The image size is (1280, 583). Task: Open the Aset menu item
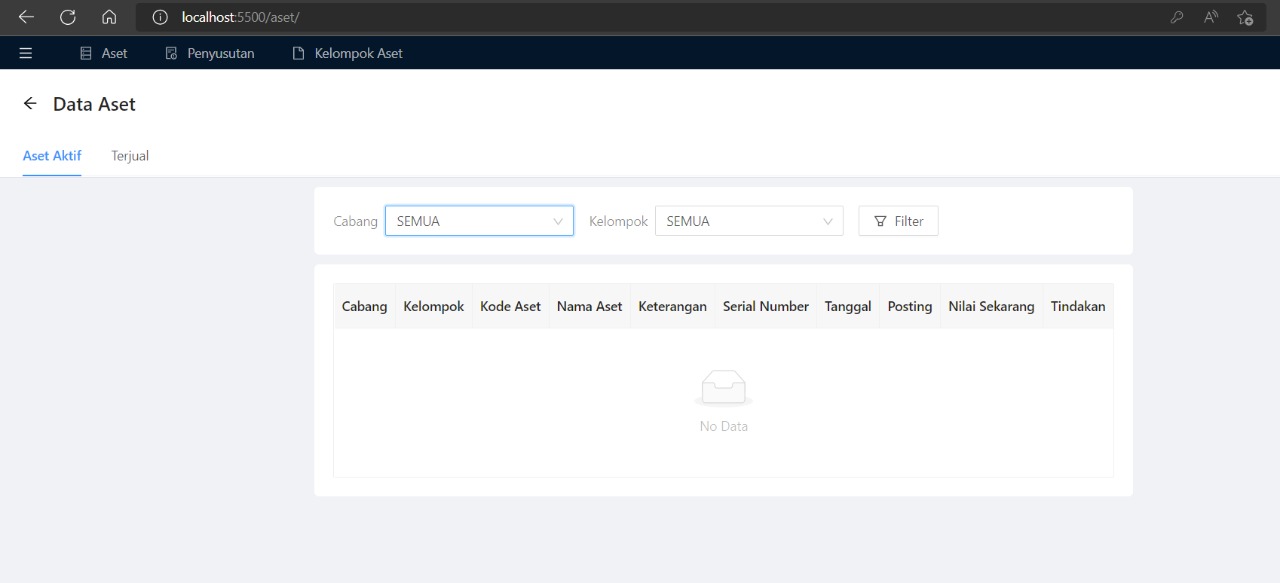pos(104,53)
